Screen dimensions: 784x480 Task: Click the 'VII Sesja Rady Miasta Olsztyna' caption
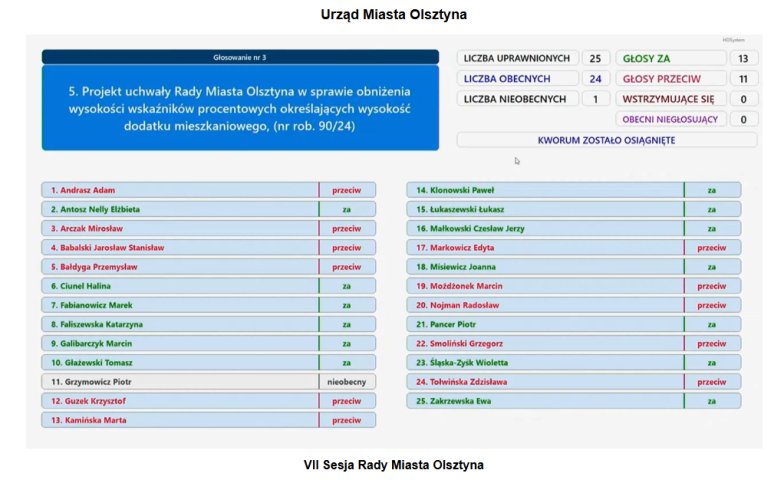394,465
